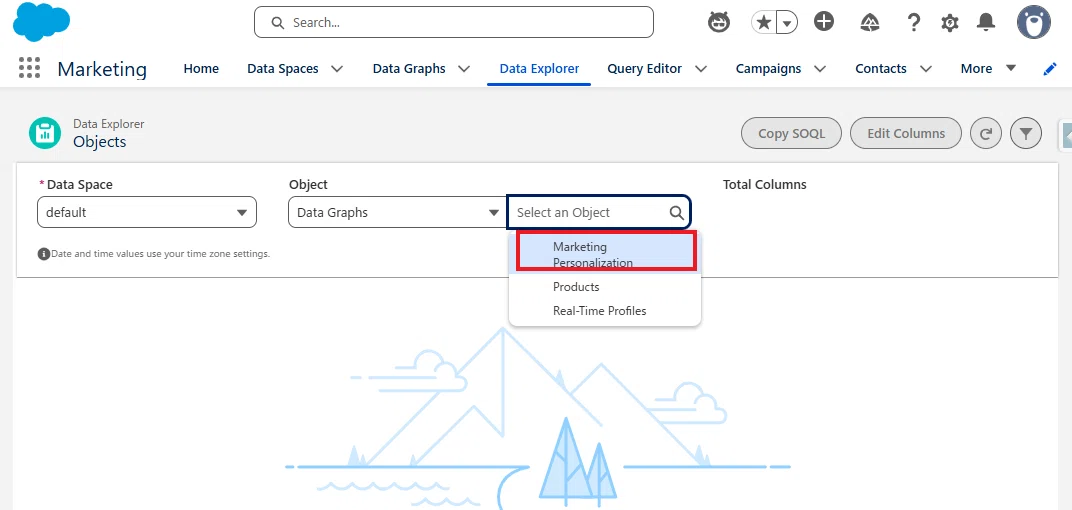Open the Filter funnel icon button
The image size is (1072, 510).
(1025, 133)
